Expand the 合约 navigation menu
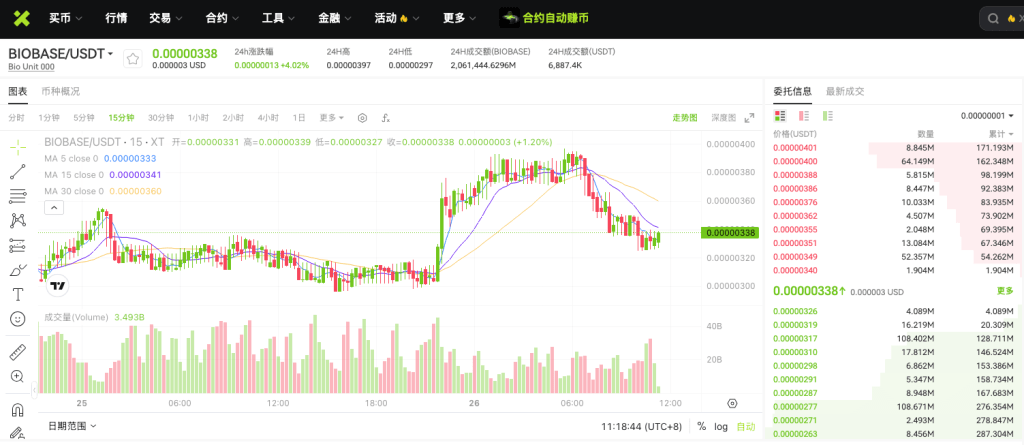The image size is (1024, 445). pos(222,18)
